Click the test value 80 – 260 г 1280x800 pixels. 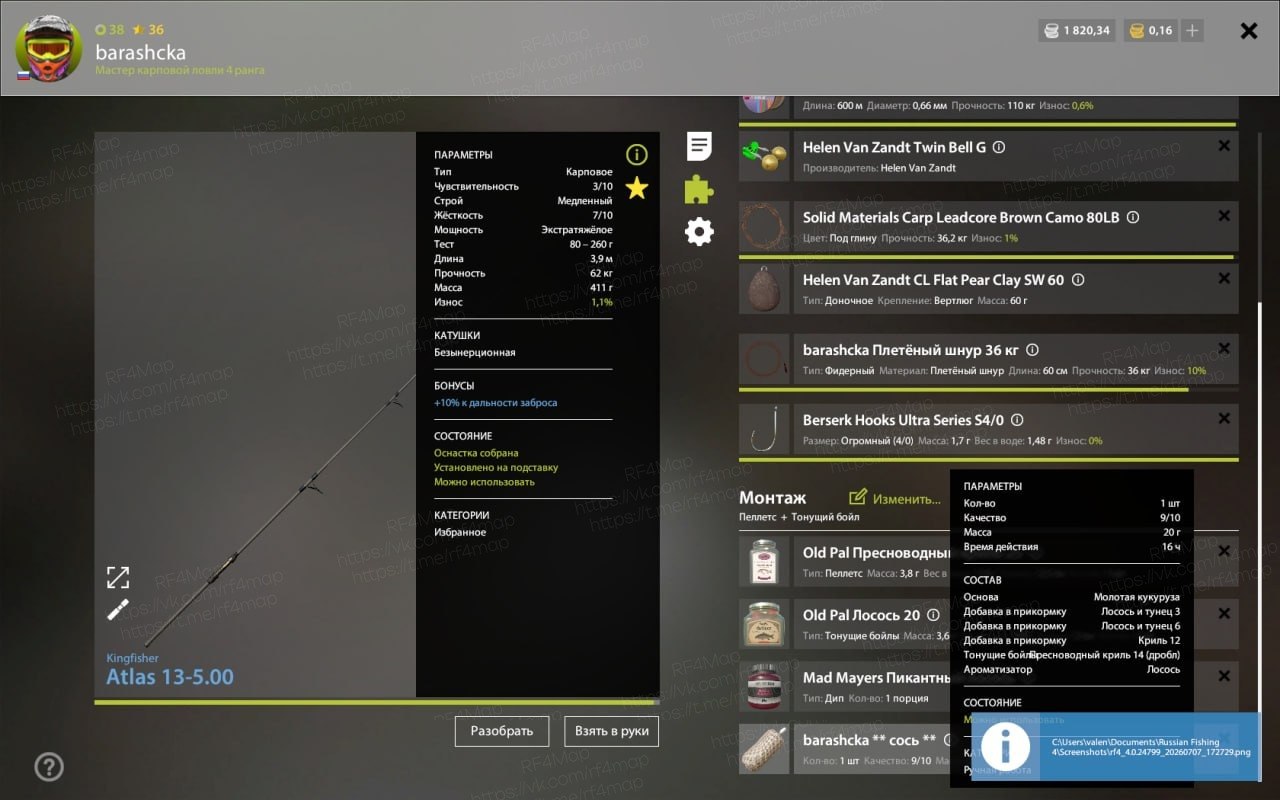[591, 244]
